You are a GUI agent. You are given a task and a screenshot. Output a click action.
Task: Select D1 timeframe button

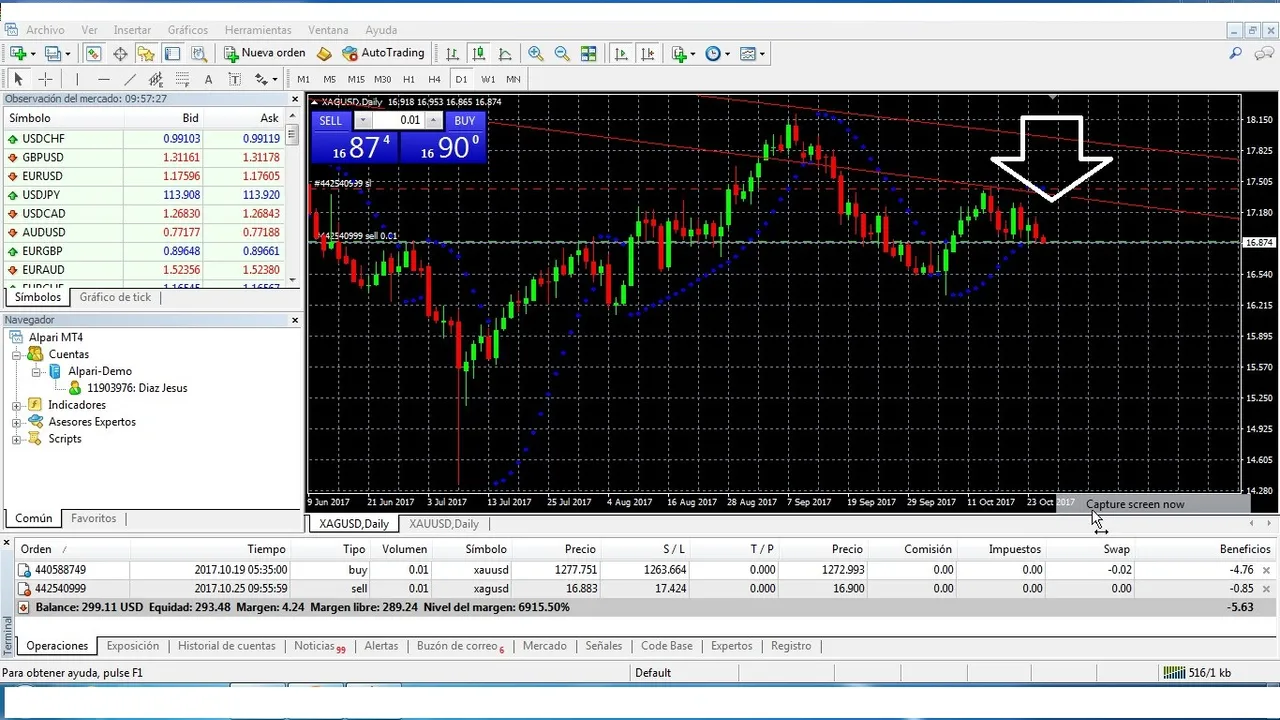click(461, 79)
